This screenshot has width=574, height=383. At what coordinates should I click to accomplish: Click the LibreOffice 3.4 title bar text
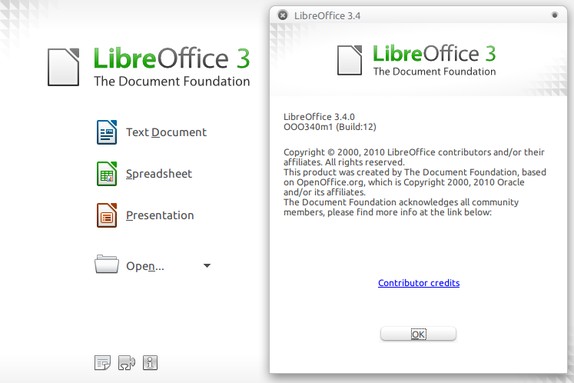coord(327,16)
